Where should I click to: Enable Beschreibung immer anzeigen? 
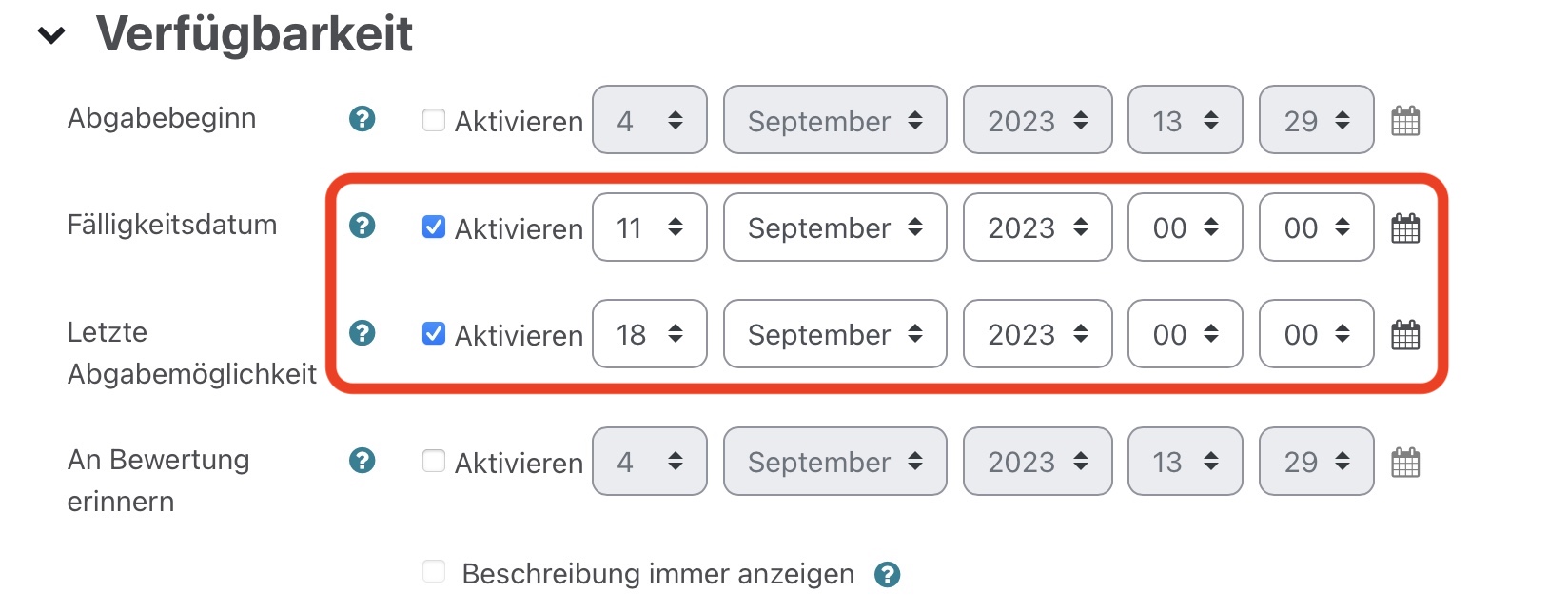pyautogui.click(x=433, y=570)
